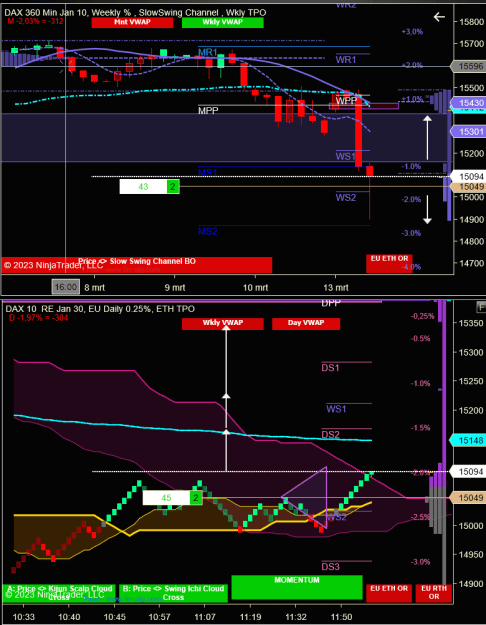
Task: Click the EU RTH OR button
Action: tap(434, 593)
